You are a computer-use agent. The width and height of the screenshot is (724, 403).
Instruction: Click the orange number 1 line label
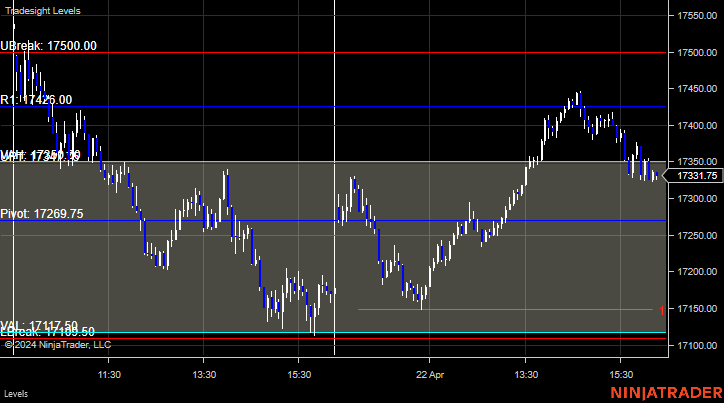pos(661,311)
